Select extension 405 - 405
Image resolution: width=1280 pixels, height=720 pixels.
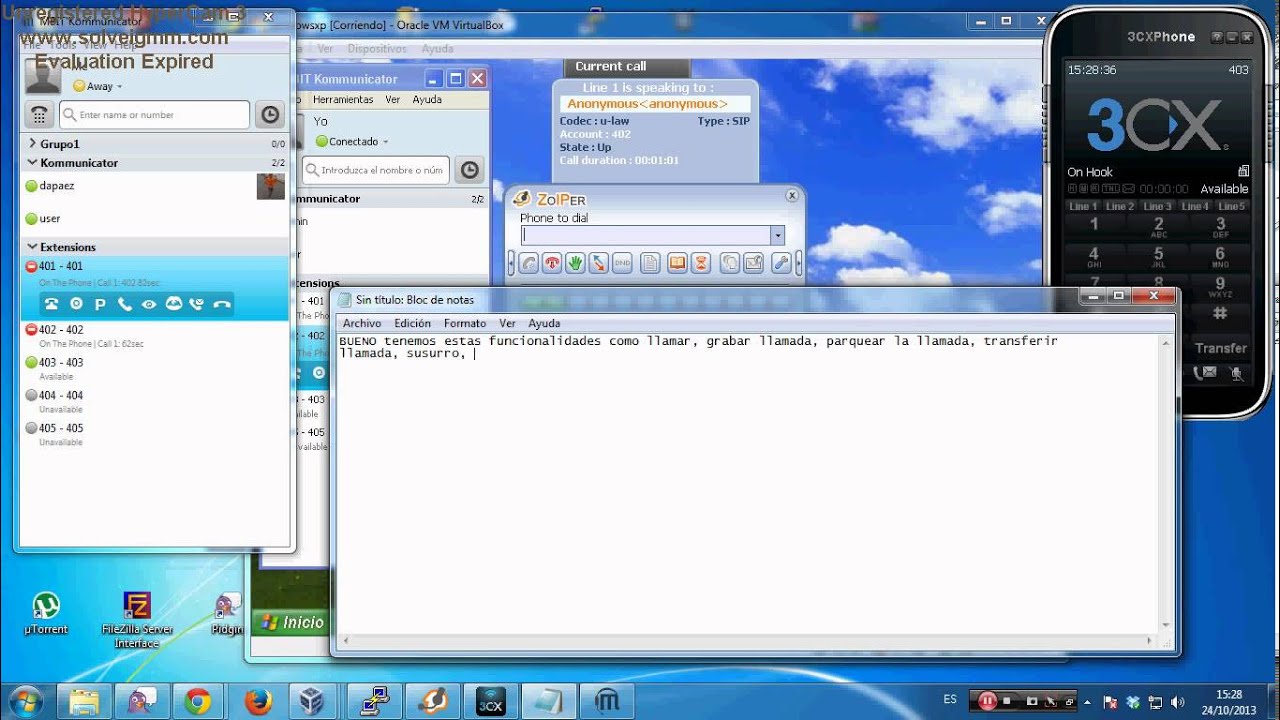click(155, 435)
